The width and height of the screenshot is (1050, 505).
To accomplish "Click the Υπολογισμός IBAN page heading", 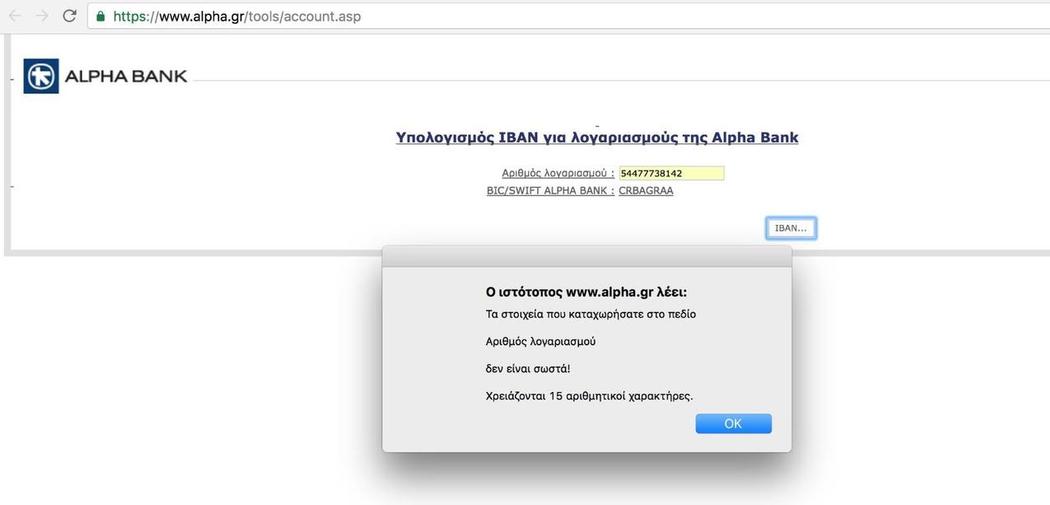I will (x=597, y=138).
